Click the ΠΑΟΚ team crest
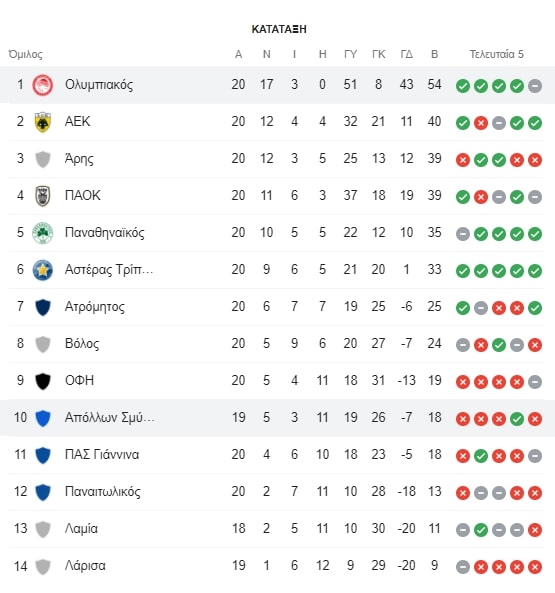Screen dimensions: 555x593 coord(43,196)
